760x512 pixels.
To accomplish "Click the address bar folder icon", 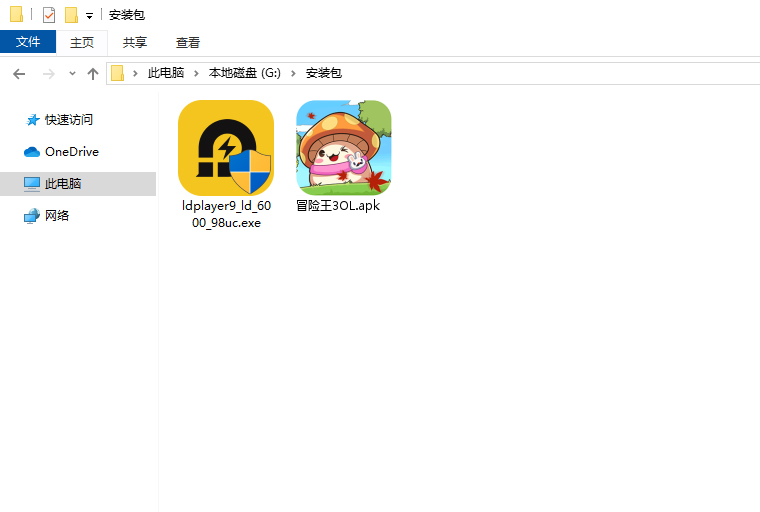I will [118, 73].
